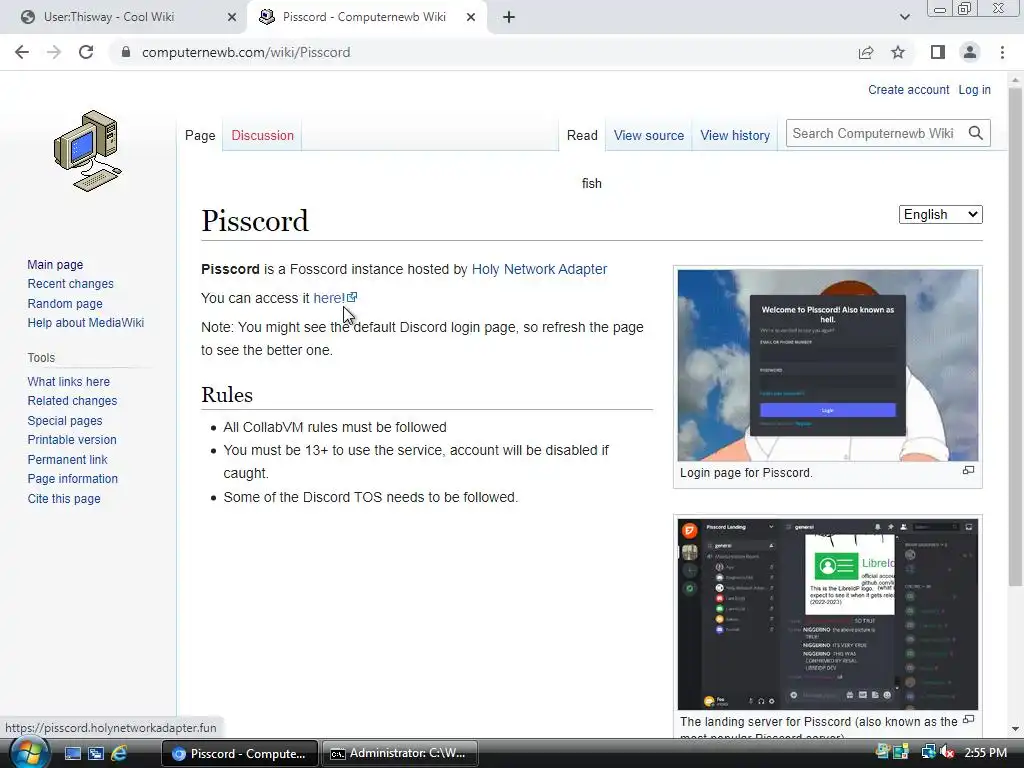This screenshot has width=1024, height=768.
Task: Close the Pisscord wiki tab
Action: click(x=471, y=18)
